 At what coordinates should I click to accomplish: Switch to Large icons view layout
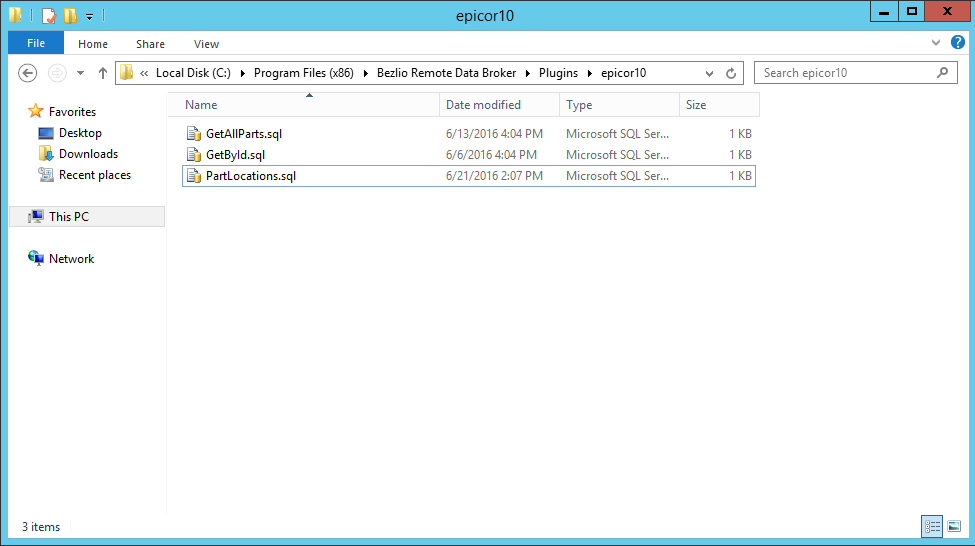pyautogui.click(x=954, y=527)
